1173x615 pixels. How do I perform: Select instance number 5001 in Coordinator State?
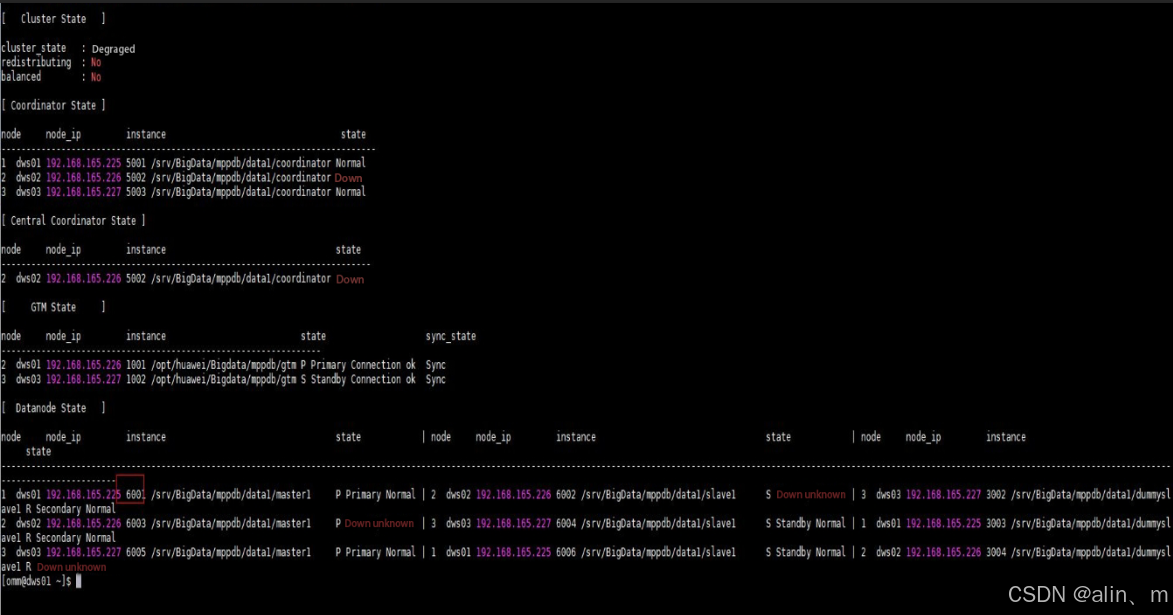click(136, 163)
